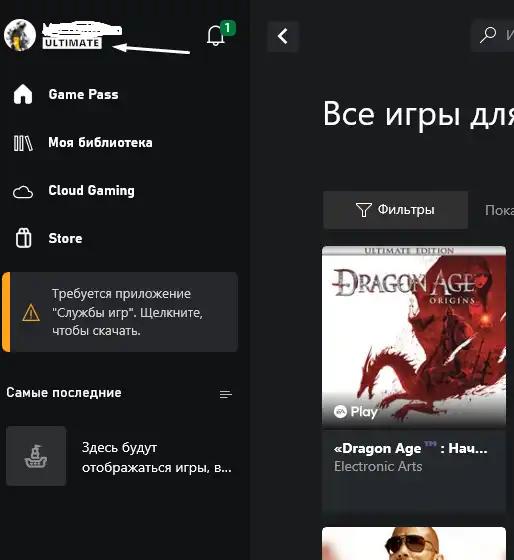514x560 pixels.
Task: Open the Cloud Gaming section
Action: (x=91, y=190)
